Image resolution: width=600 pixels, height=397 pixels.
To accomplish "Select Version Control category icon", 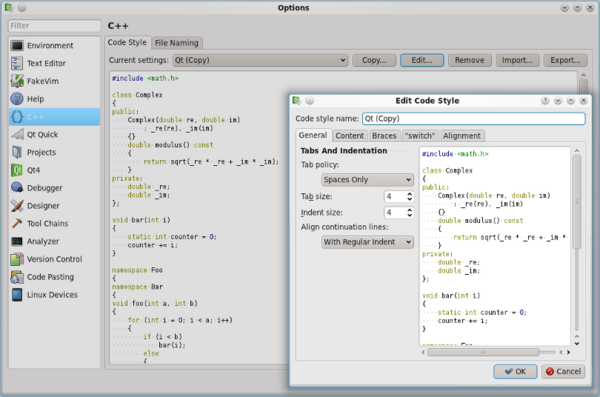I will tap(17, 259).
